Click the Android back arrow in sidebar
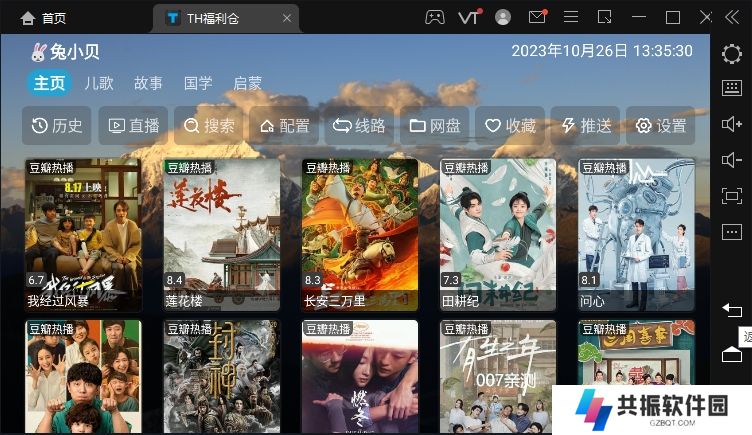The height and width of the screenshot is (435, 752). [731, 310]
